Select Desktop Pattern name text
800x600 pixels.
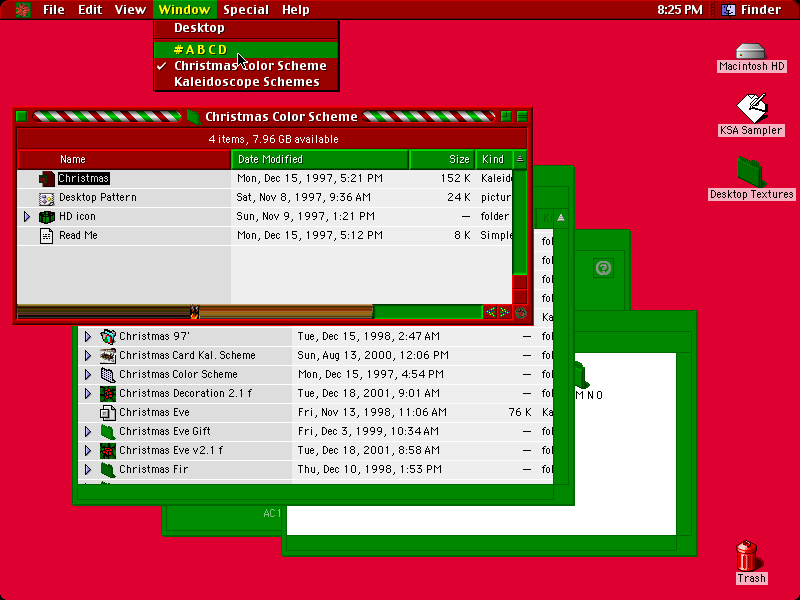pos(98,197)
